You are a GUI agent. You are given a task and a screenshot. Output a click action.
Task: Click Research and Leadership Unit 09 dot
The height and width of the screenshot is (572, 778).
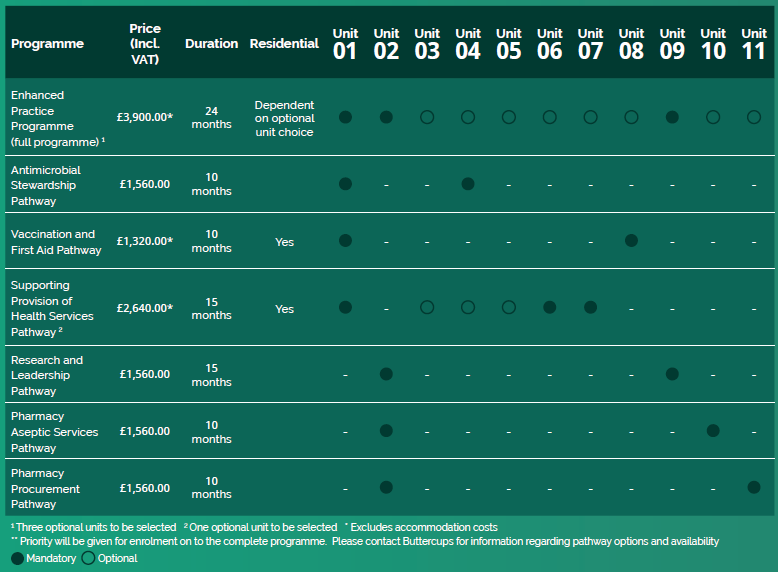(x=672, y=374)
